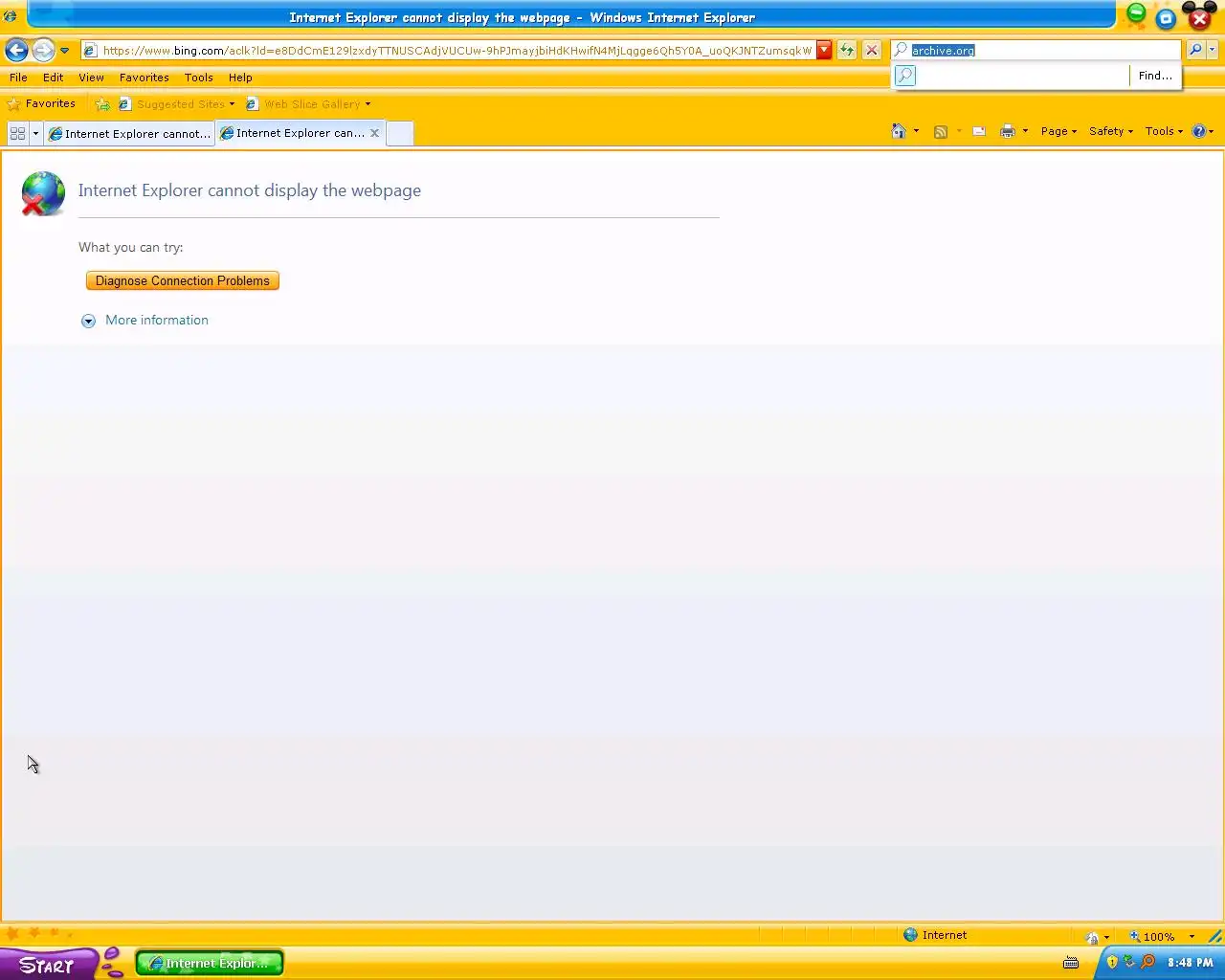Expand More information section
Screen dimensions: 1225x980
(145, 321)
